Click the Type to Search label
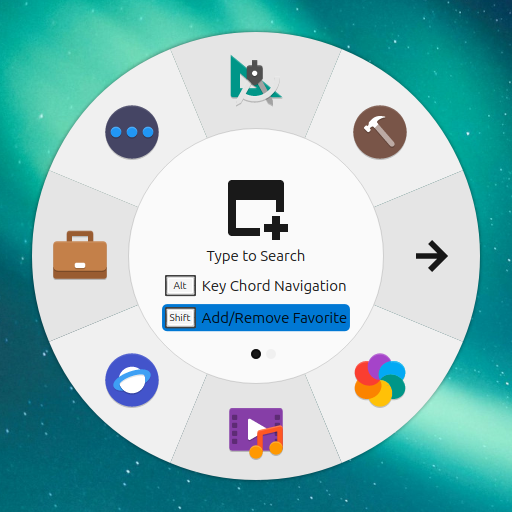The width and height of the screenshot is (512, 512). [256, 256]
